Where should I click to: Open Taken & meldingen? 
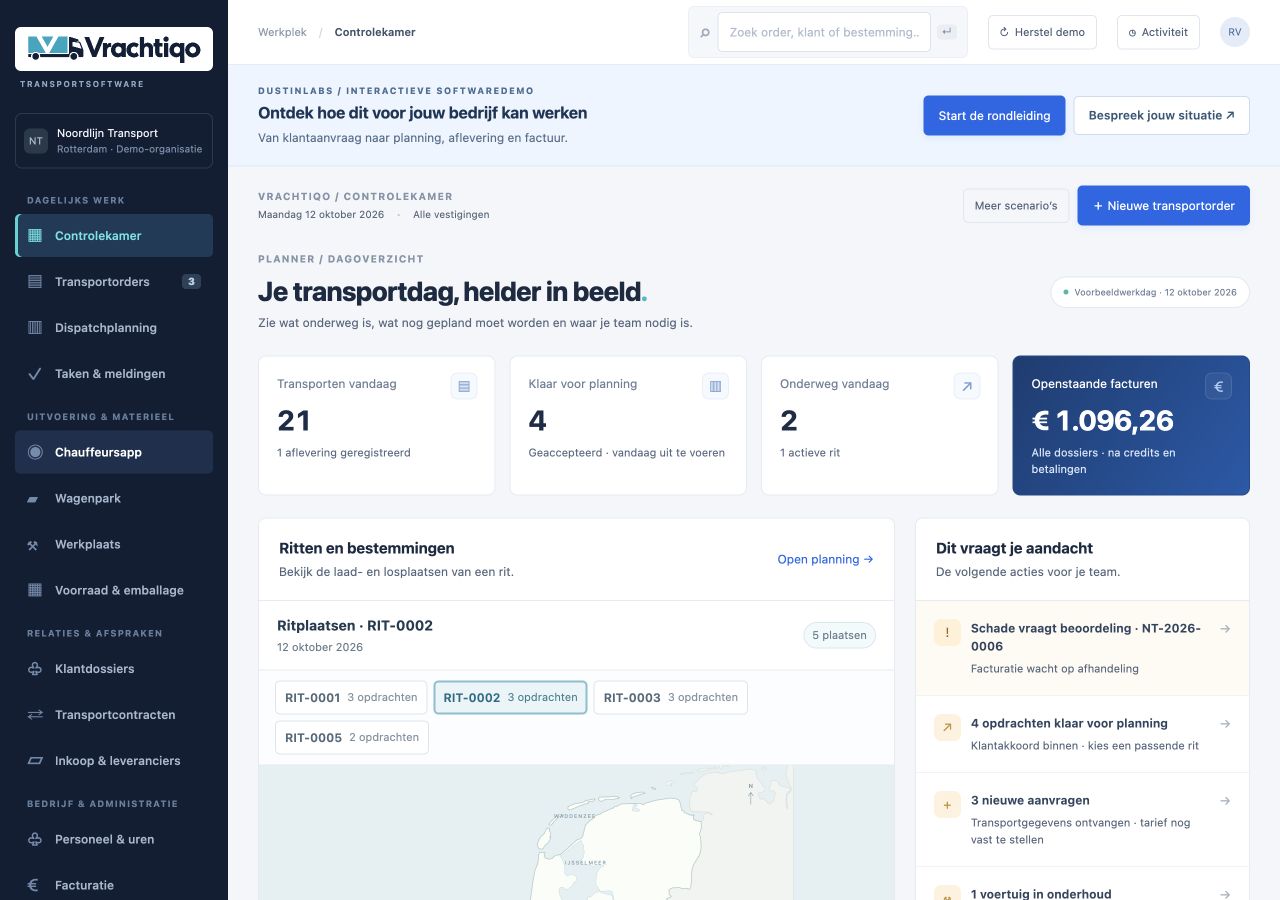point(114,374)
